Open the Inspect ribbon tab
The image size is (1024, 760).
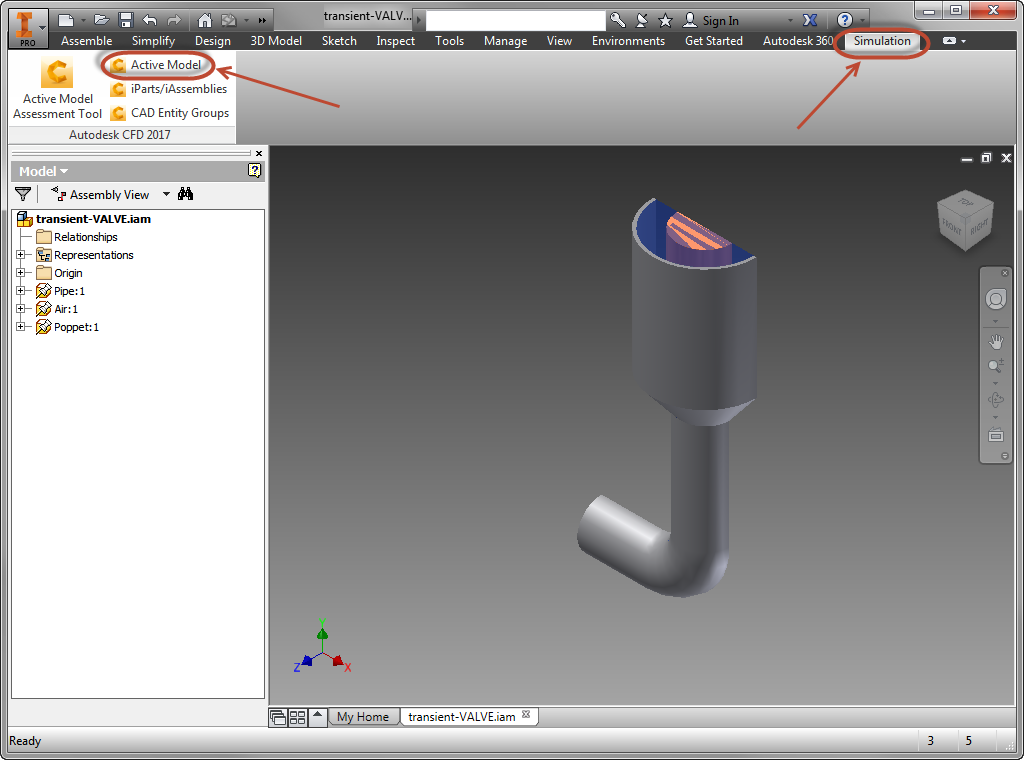coord(395,40)
